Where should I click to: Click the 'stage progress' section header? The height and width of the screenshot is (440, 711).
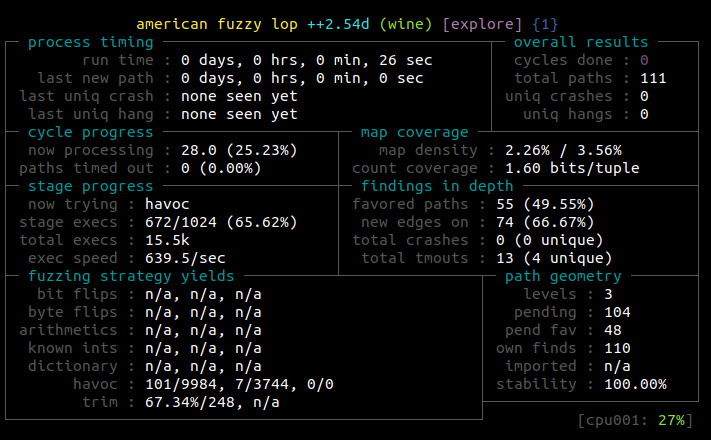[x=91, y=186]
